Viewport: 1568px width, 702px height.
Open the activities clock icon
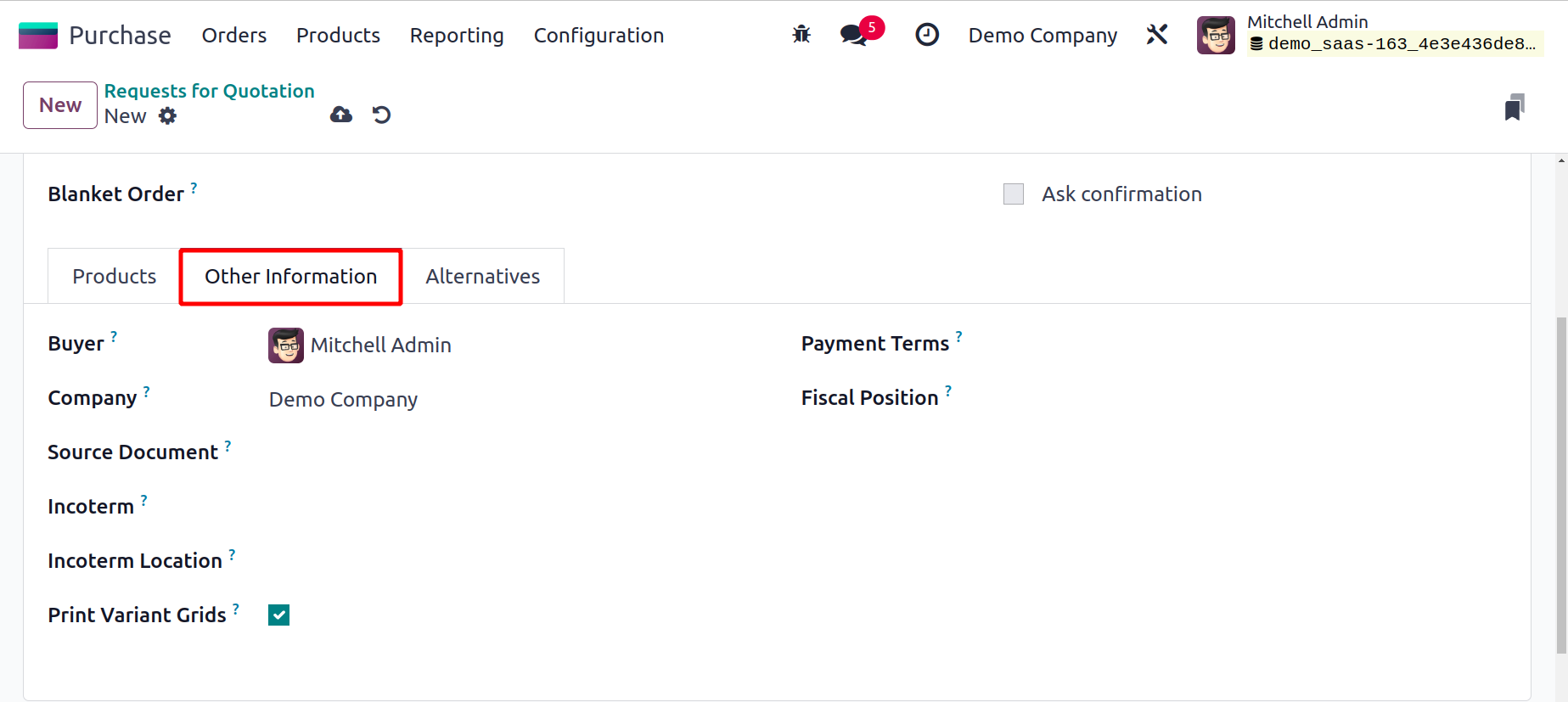tap(927, 35)
